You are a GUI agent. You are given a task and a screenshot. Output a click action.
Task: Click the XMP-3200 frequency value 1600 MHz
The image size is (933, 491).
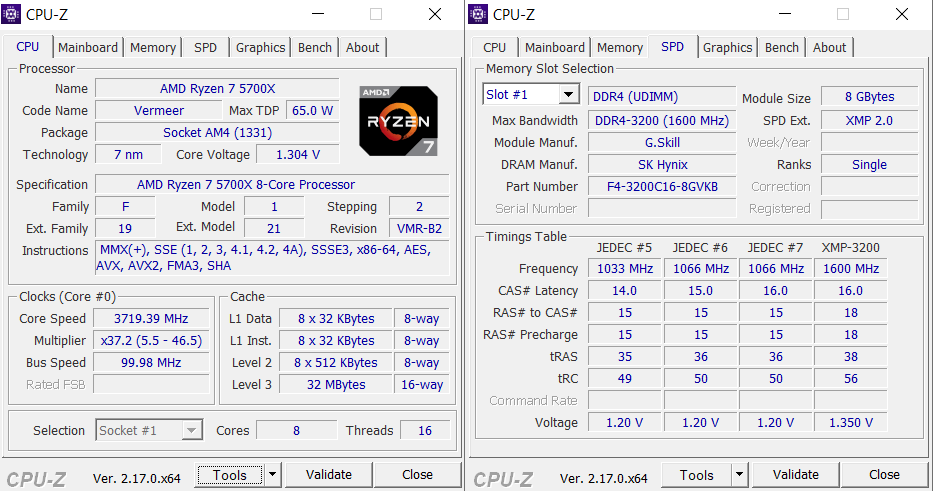851,268
